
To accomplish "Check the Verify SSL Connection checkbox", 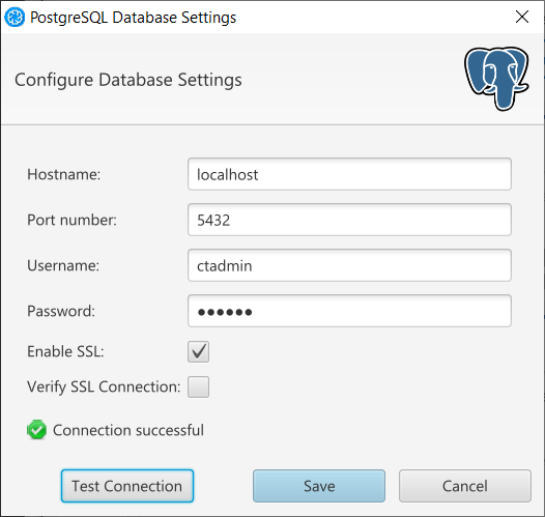I will coord(198,387).
